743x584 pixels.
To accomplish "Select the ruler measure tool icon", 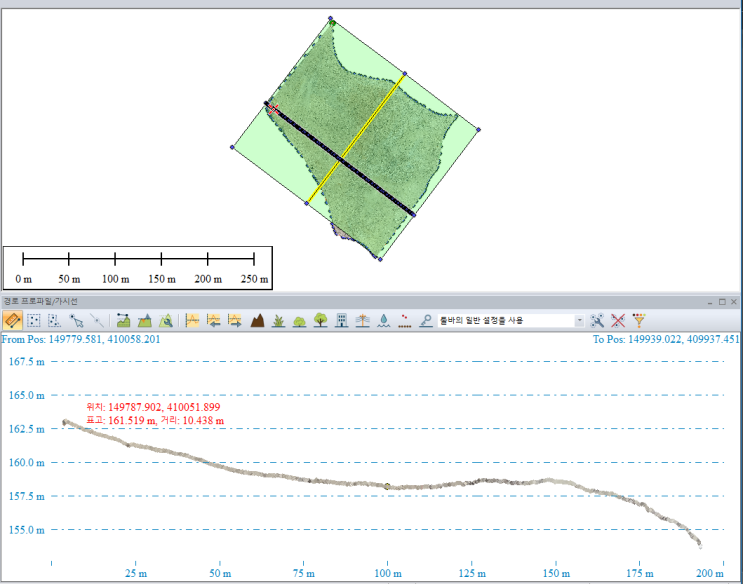I will click(13, 321).
